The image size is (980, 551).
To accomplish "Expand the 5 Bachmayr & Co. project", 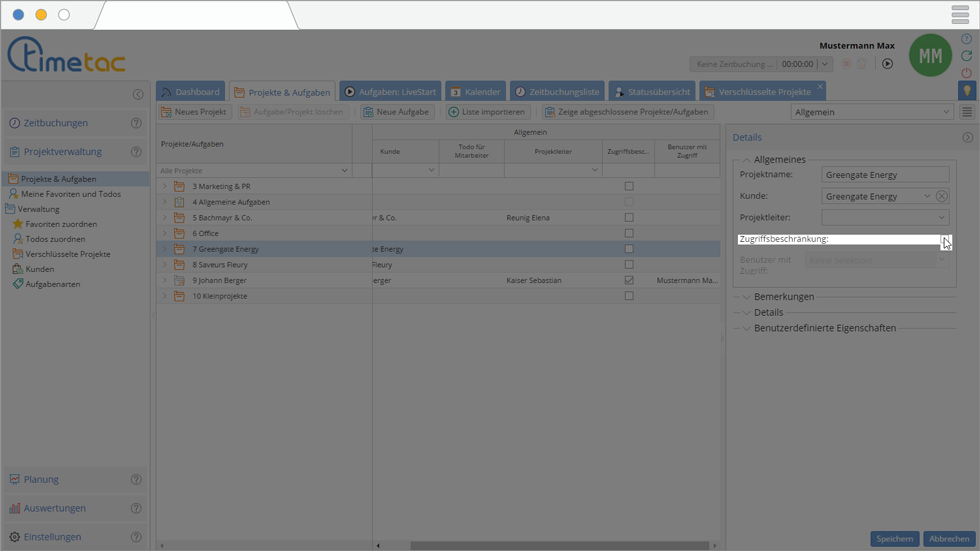I will 165,218.
